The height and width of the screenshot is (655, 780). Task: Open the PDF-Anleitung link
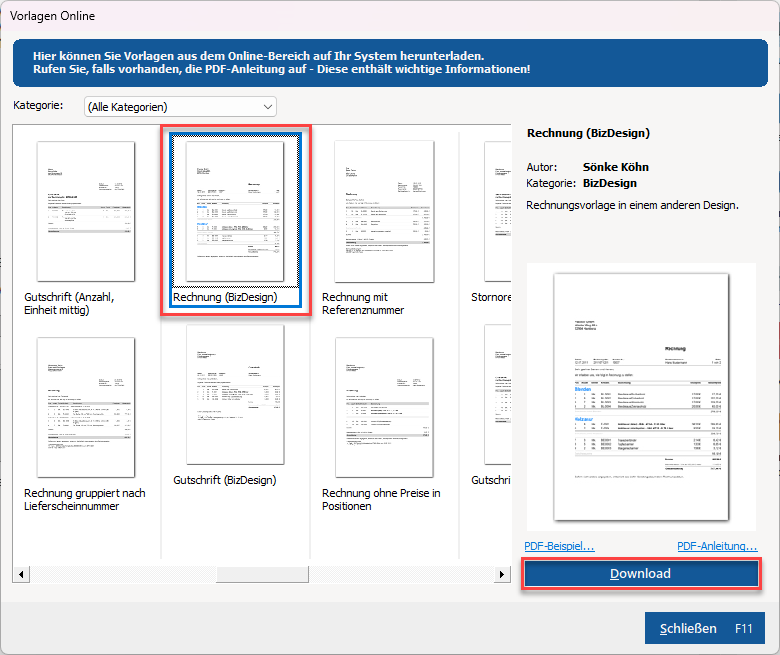(717, 546)
